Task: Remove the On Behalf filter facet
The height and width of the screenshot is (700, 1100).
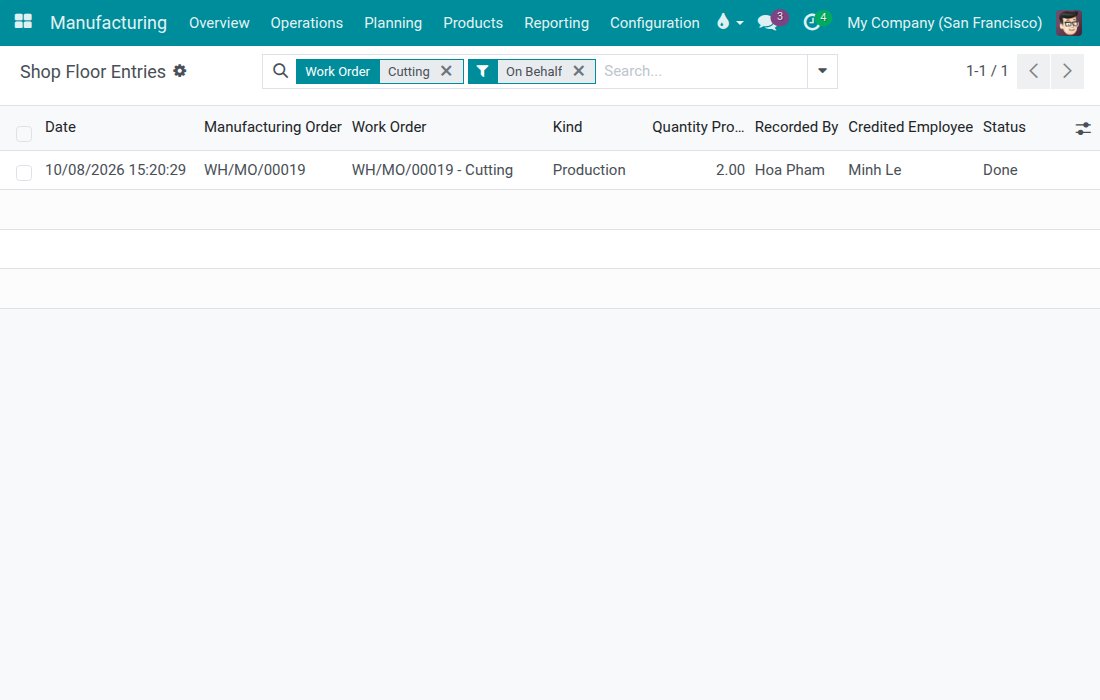Action: click(579, 71)
